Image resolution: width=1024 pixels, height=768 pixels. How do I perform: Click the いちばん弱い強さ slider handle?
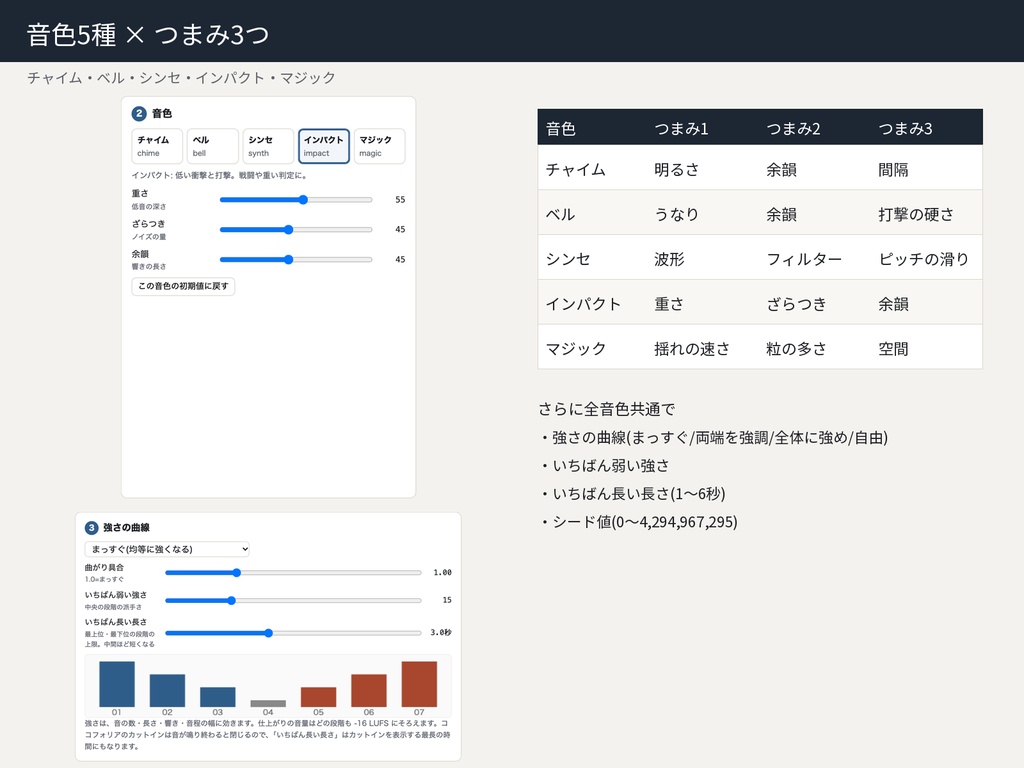pyautogui.click(x=231, y=600)
